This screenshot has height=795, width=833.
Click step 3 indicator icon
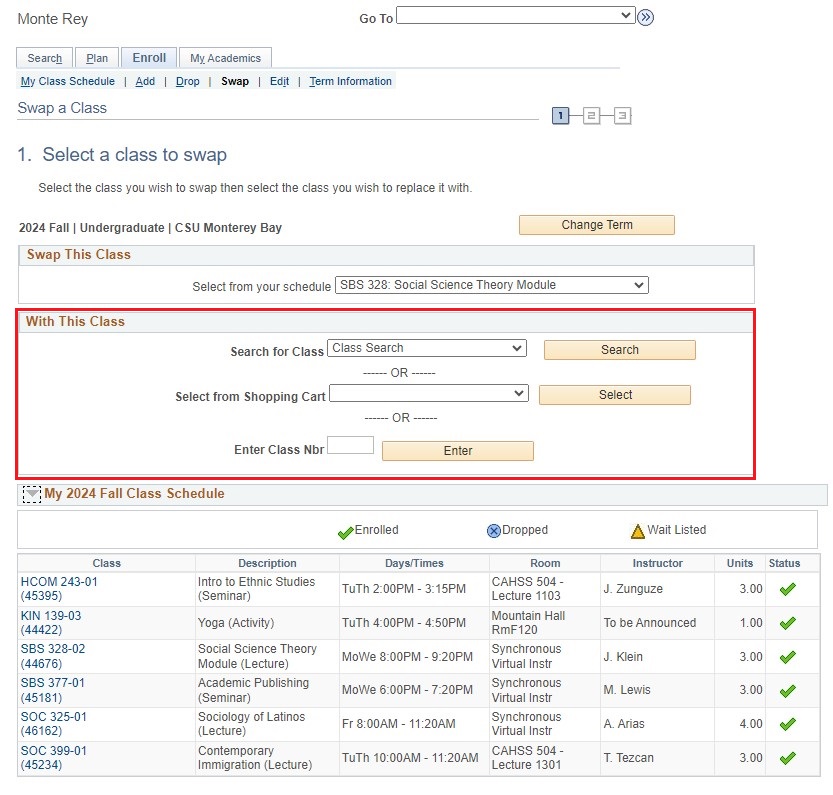(623, 115)
